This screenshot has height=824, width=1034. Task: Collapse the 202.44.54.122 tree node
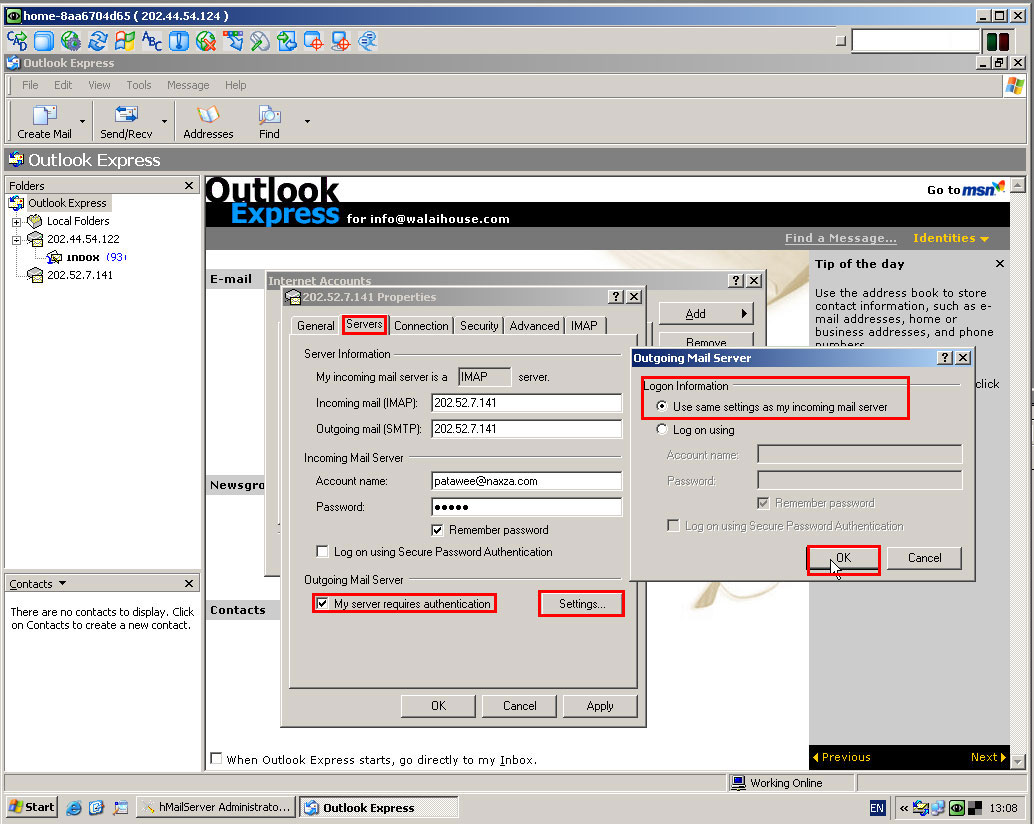[x=16, y=239]
